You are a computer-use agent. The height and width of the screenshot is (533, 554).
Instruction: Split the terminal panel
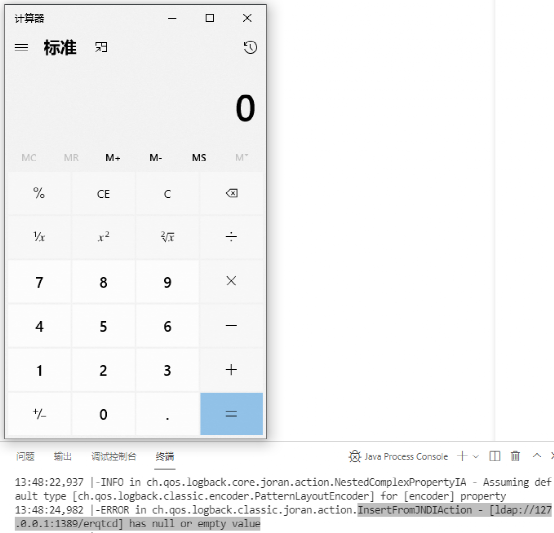[495, 456]
